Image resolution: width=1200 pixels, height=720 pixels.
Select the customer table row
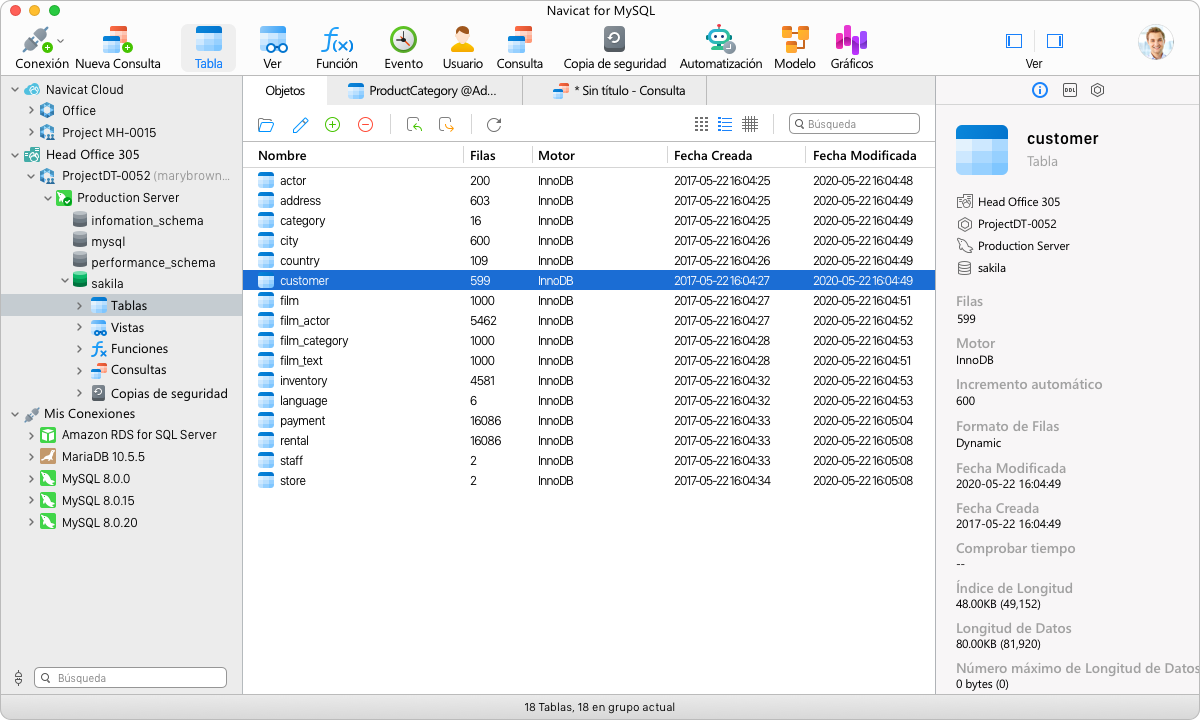(450, 280)
